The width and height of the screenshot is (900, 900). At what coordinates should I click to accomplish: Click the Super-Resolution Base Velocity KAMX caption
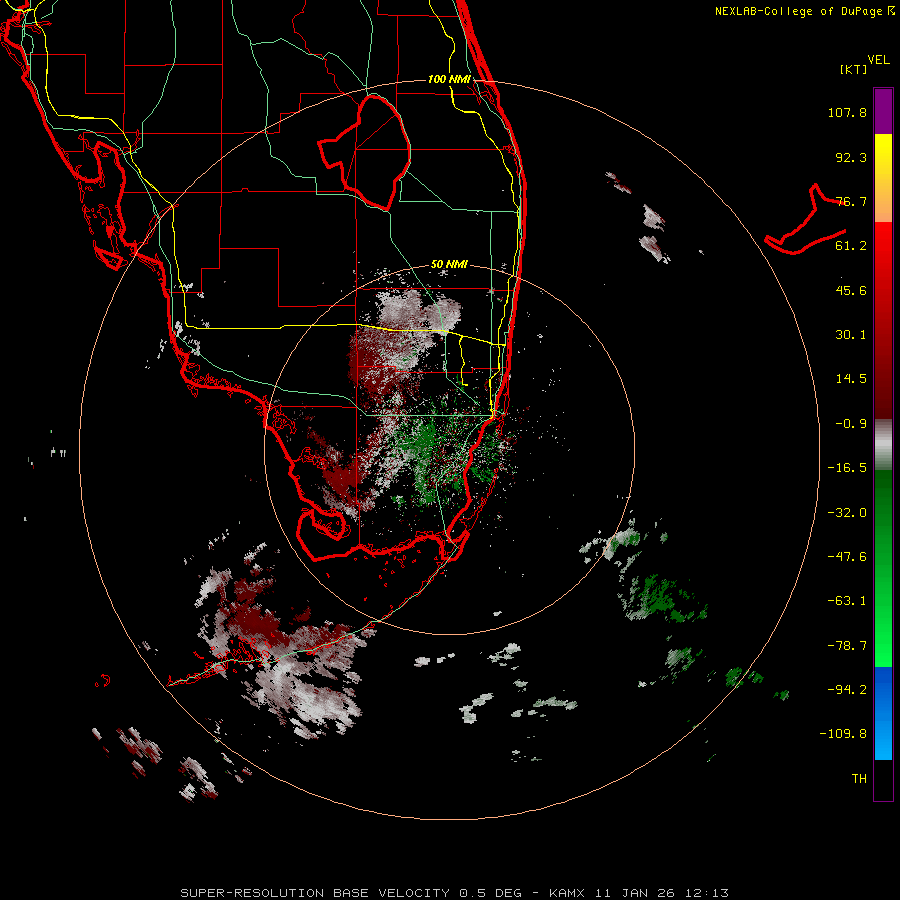(455, 893)
